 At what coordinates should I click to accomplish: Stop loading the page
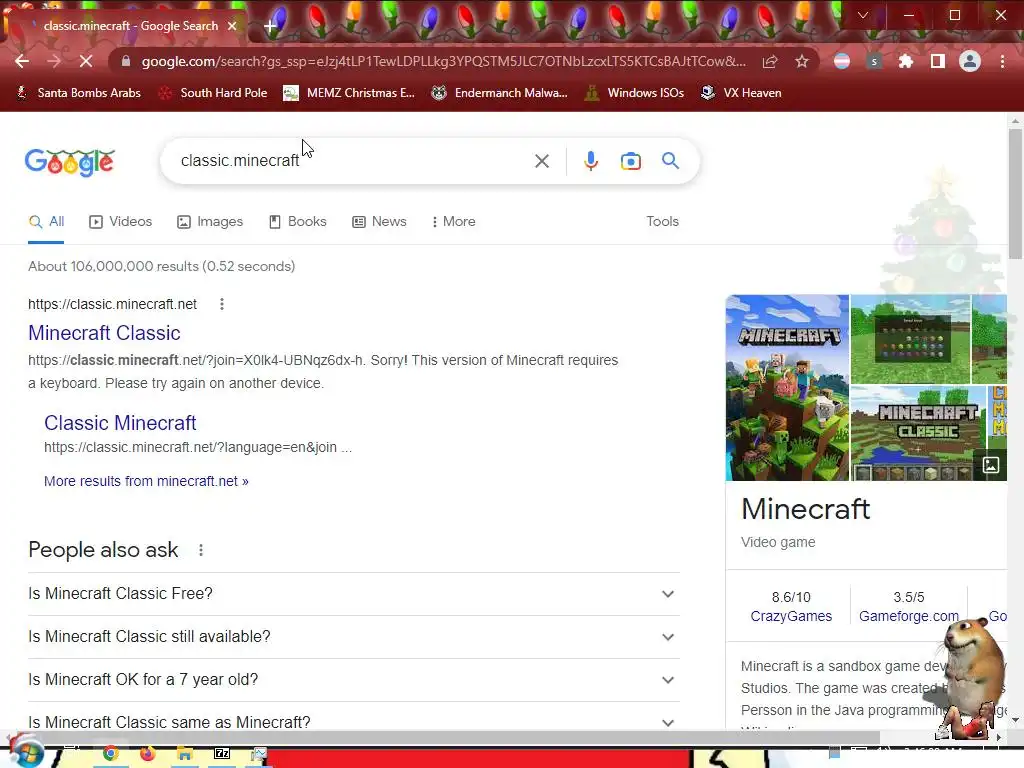point(86,61)
